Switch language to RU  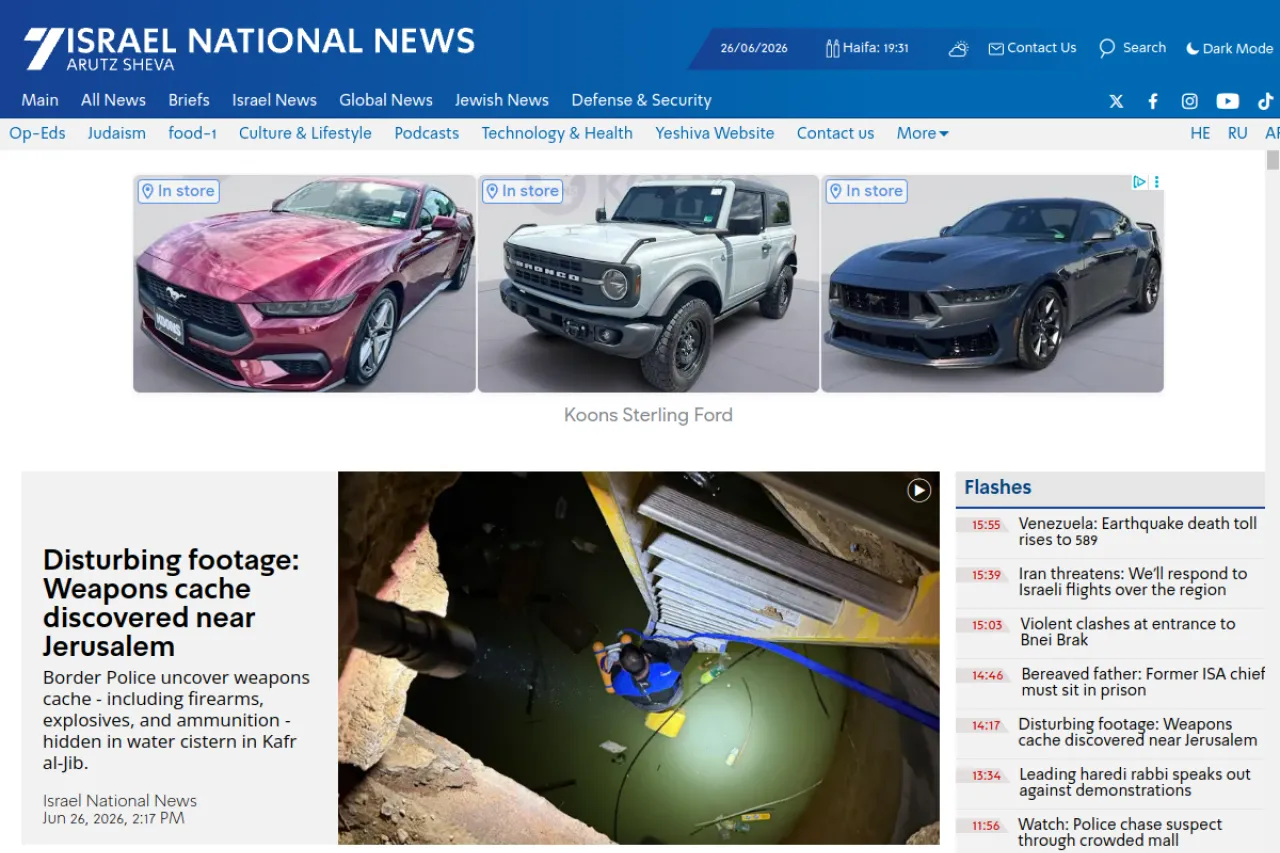pos(1238,133)
